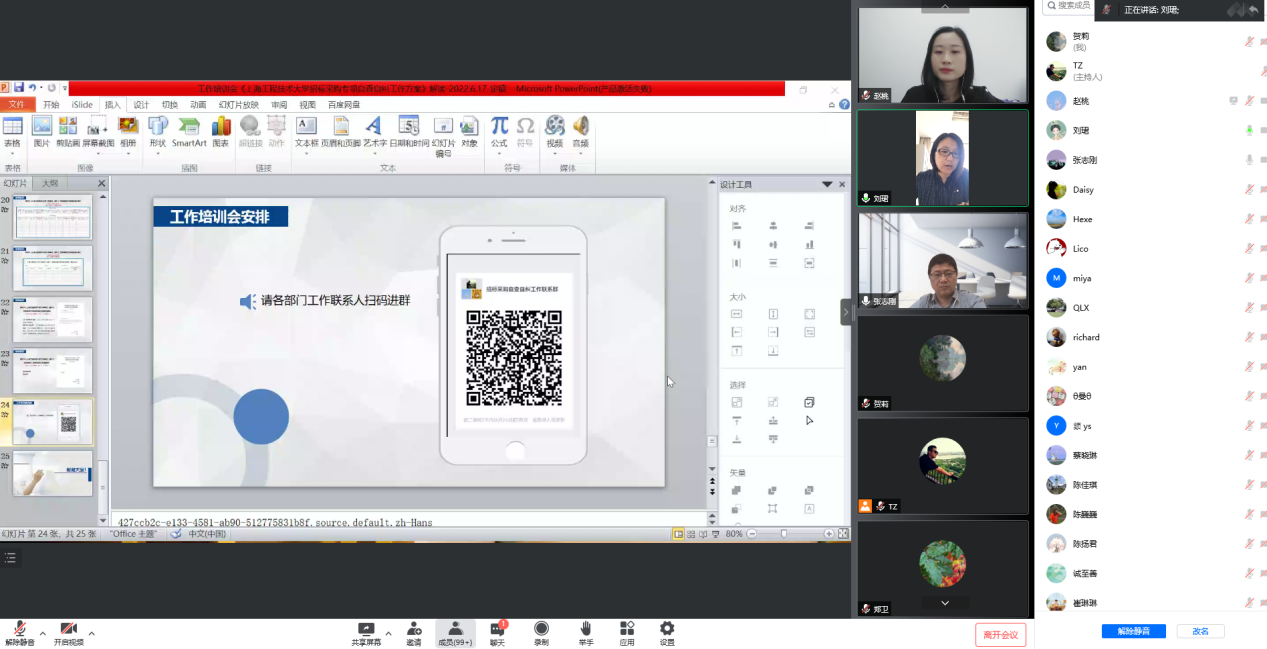The width and height of the screenshot is (1267, 649).
Task: Expand the arrow beside 开启视频
Action: click(92, 633)
